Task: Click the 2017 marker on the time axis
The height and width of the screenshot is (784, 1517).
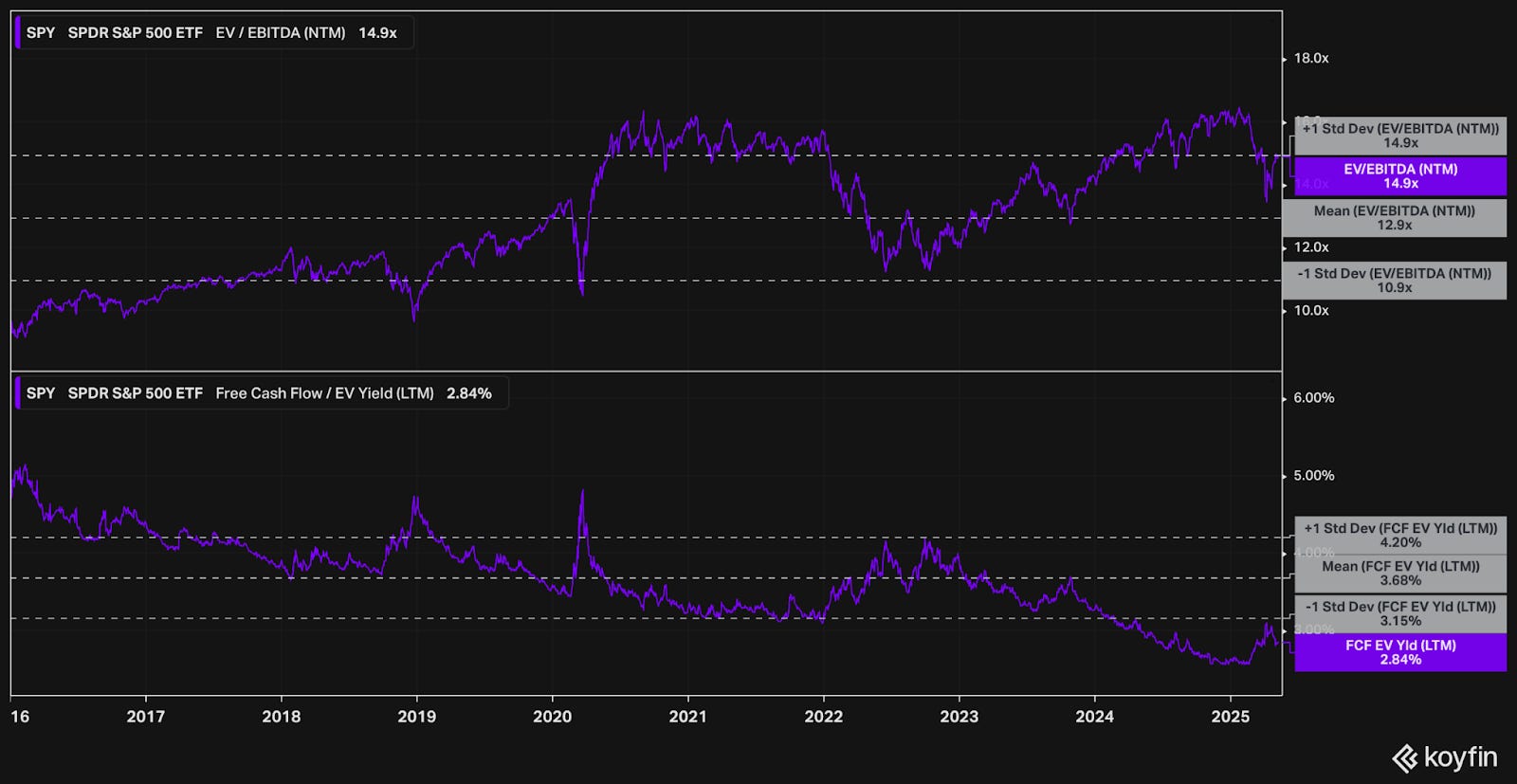Action: (146, 717)
